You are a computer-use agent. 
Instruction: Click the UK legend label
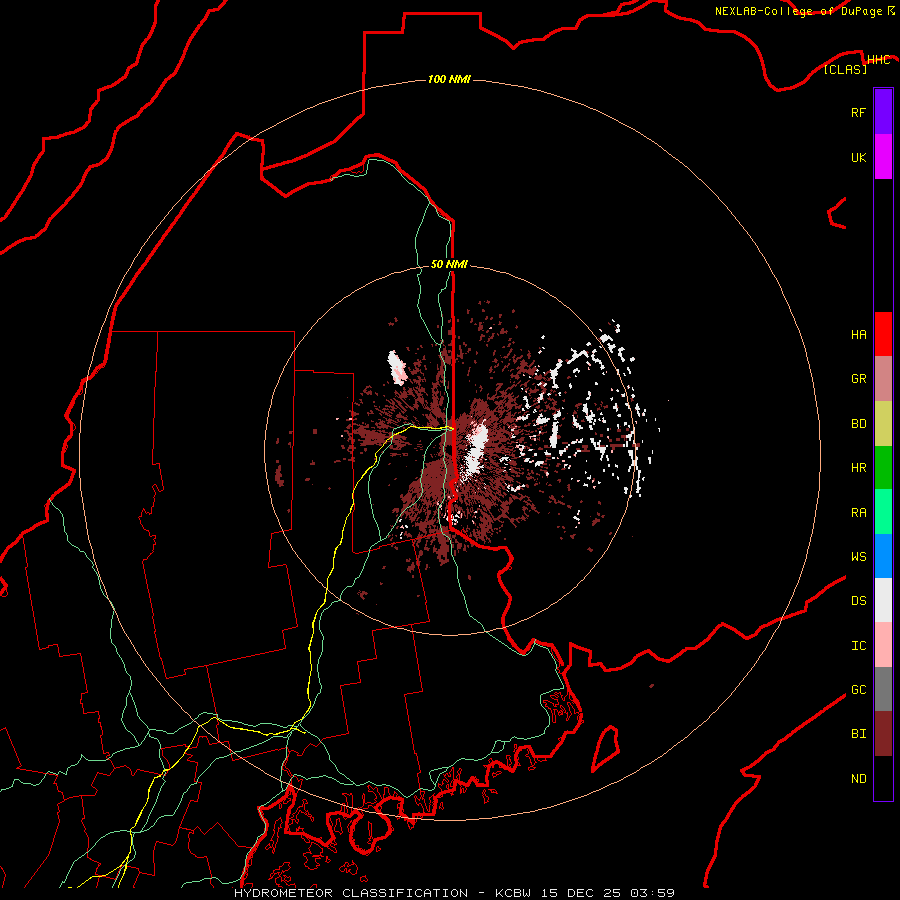coord(858,158)
